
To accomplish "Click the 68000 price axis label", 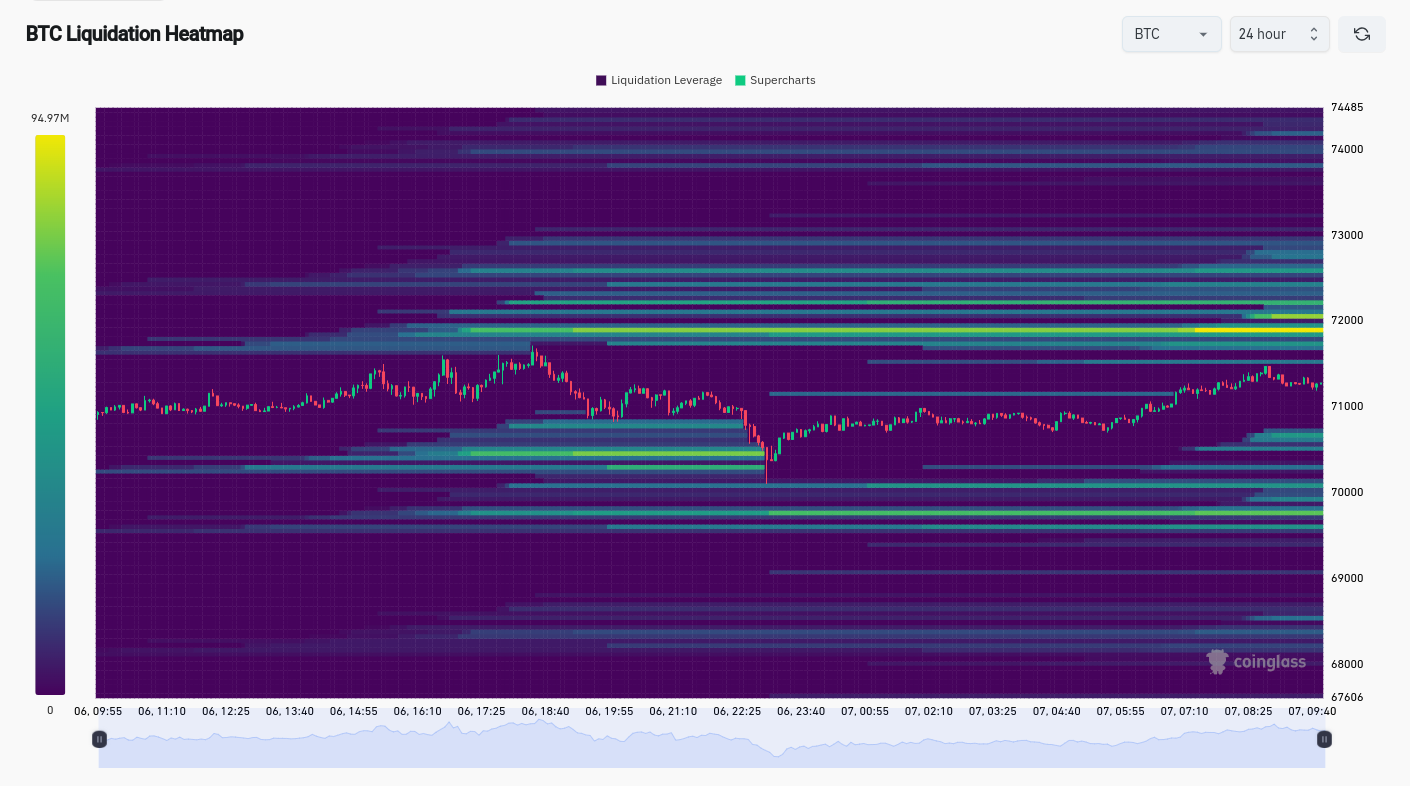I will (1347, 664).
